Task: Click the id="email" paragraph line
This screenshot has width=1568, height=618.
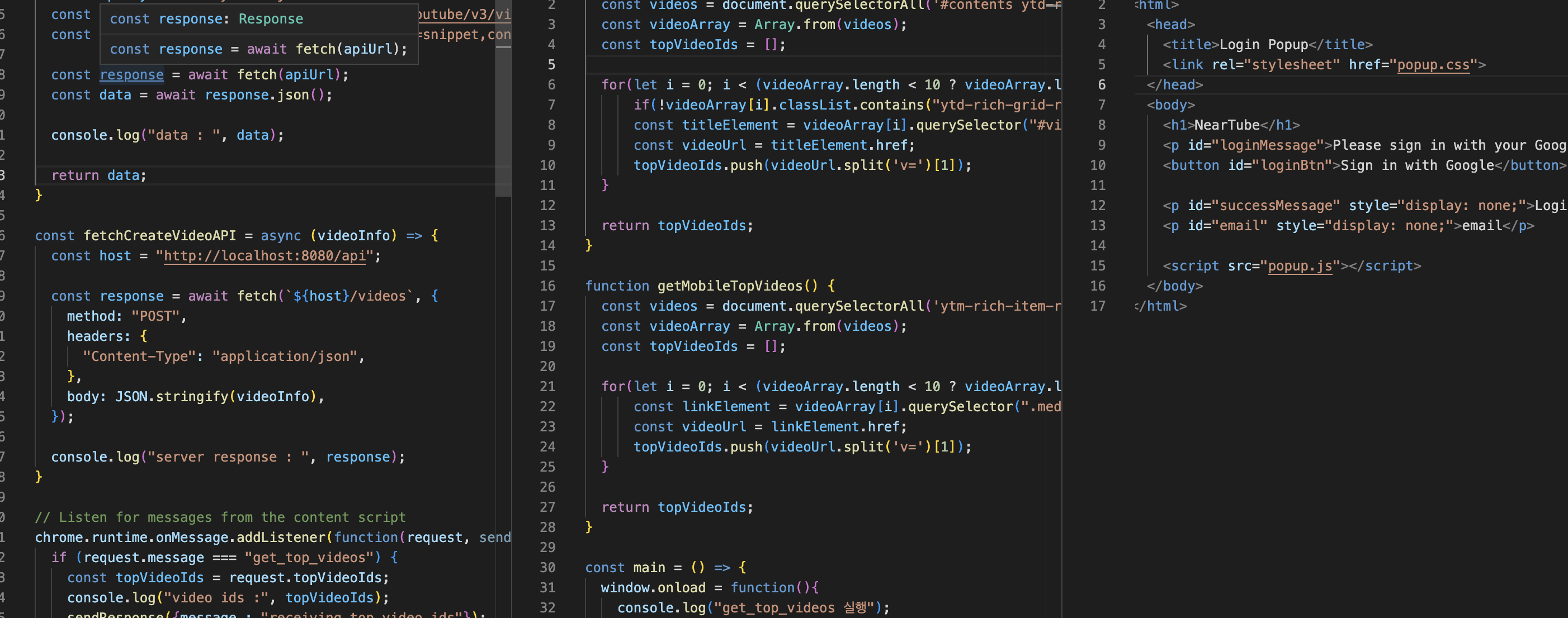Action: point(1348,226)
